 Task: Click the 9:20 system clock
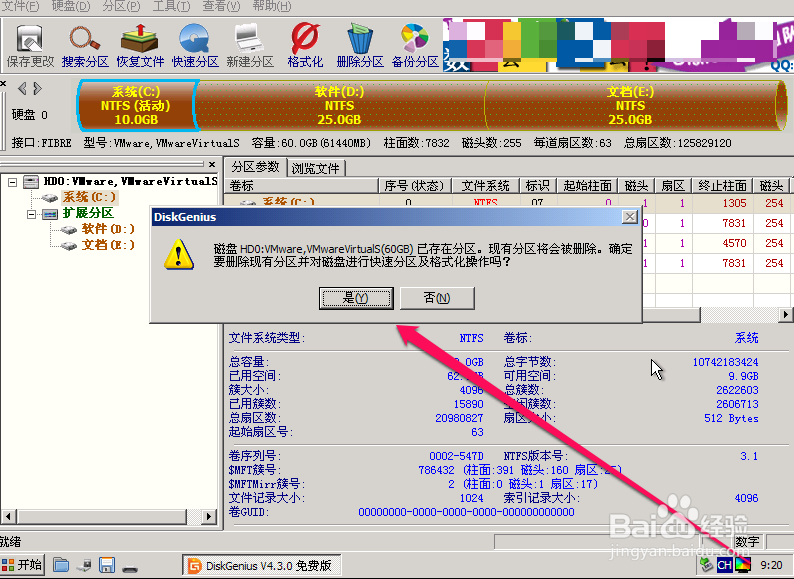pyautogui.click(x=771, y=565)
